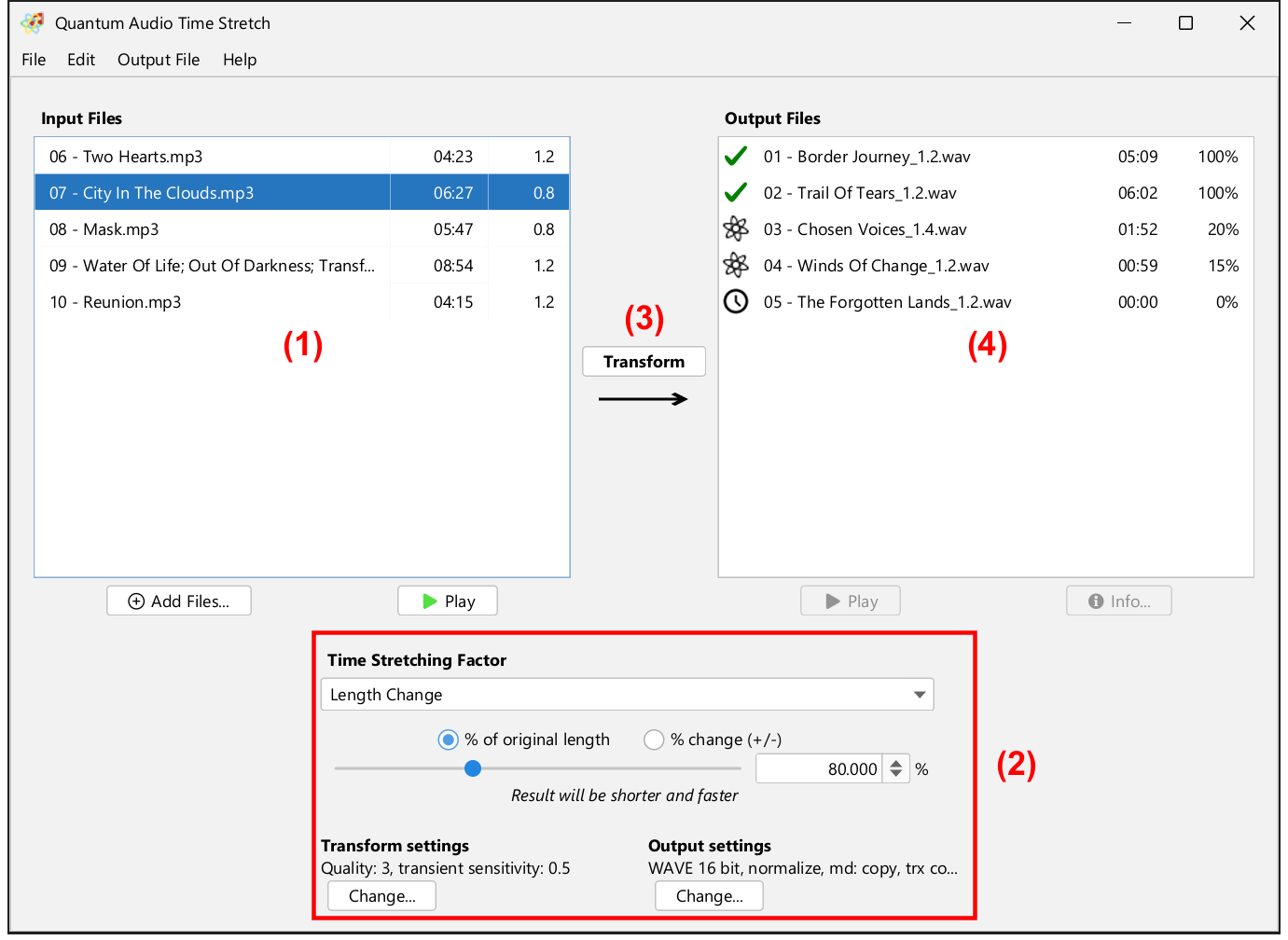Open the Edit menu
Viewport: 1288px width, 940px height.
pyautogui.click(x=81, y=60)
